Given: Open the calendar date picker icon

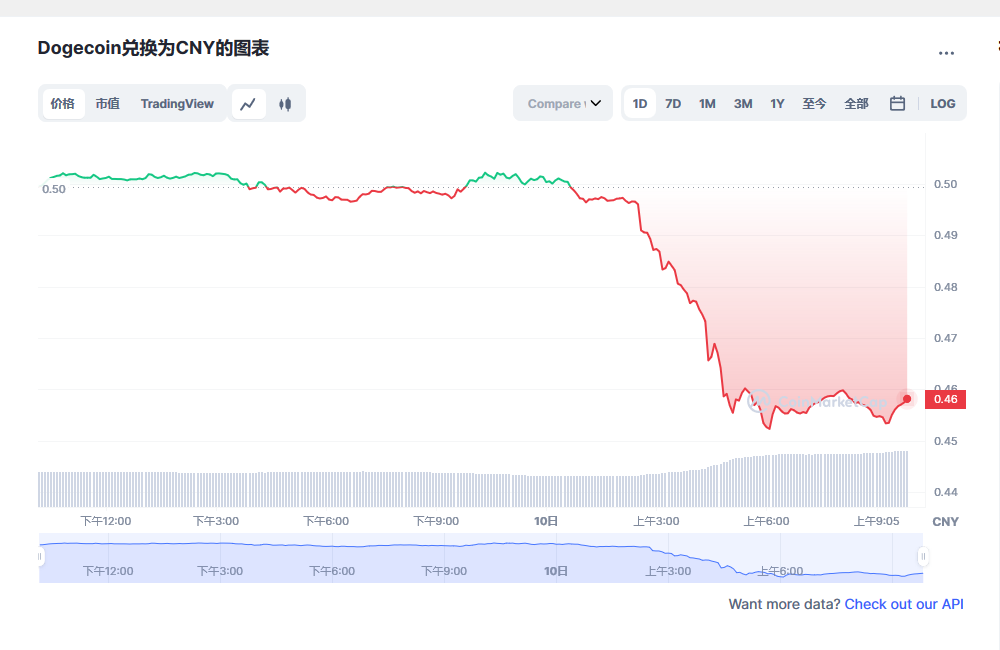Looking at the screenshot, I should [x=897, y=103].
